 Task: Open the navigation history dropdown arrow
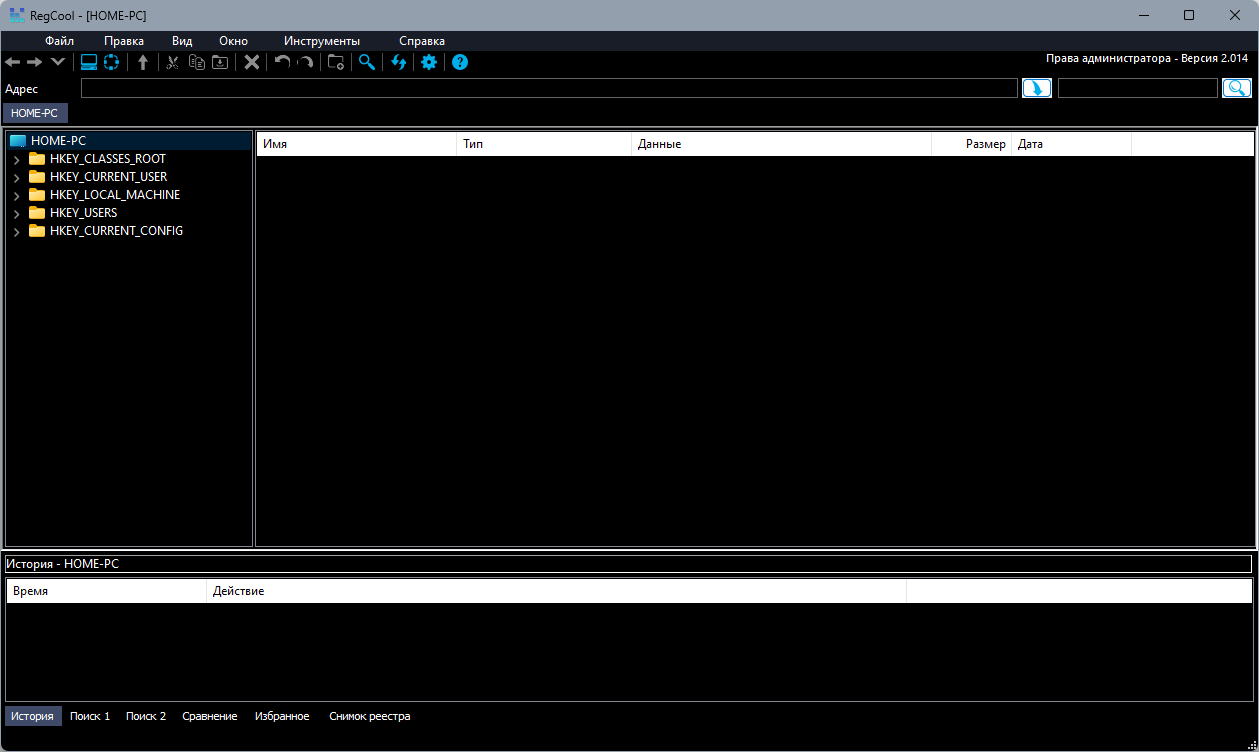(58, 62)
